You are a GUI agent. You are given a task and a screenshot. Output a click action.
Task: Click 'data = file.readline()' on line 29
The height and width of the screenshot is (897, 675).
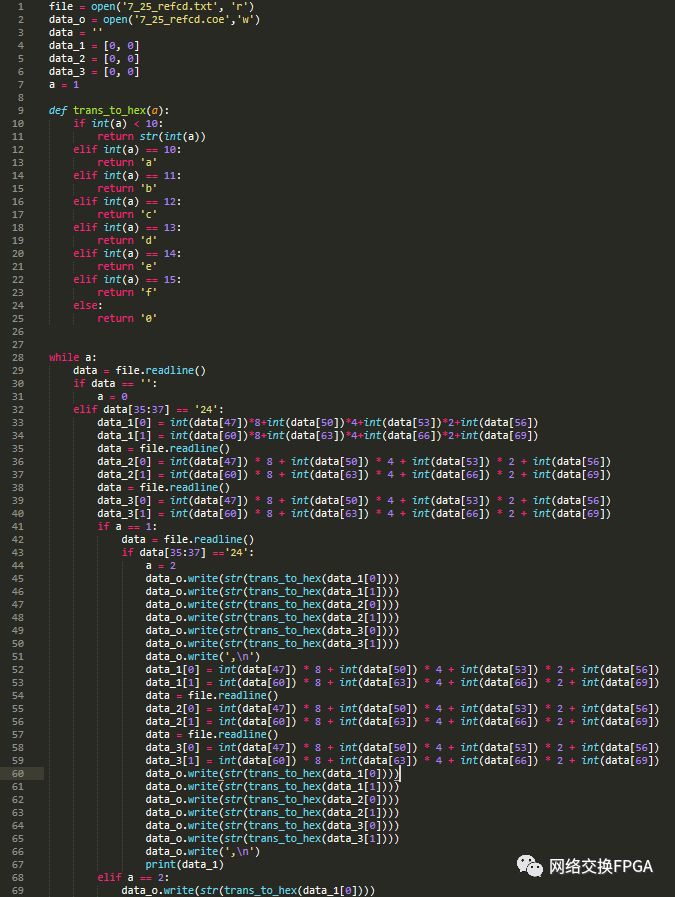click(139, 371)
